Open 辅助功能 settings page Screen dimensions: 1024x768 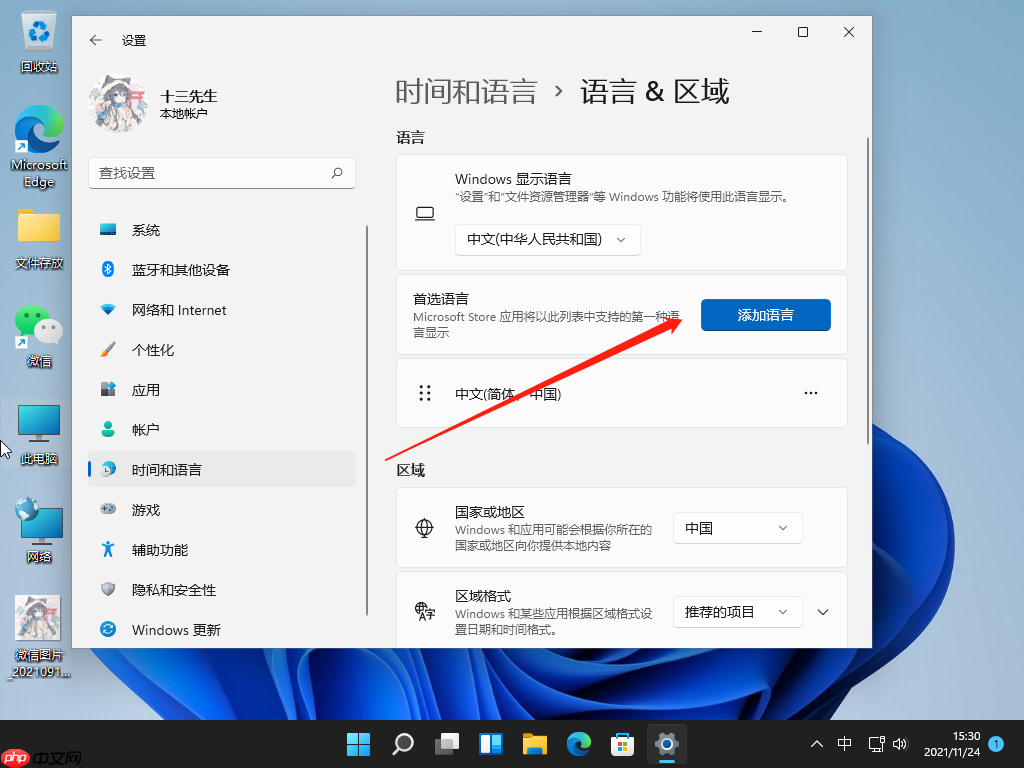coord(160,549)
